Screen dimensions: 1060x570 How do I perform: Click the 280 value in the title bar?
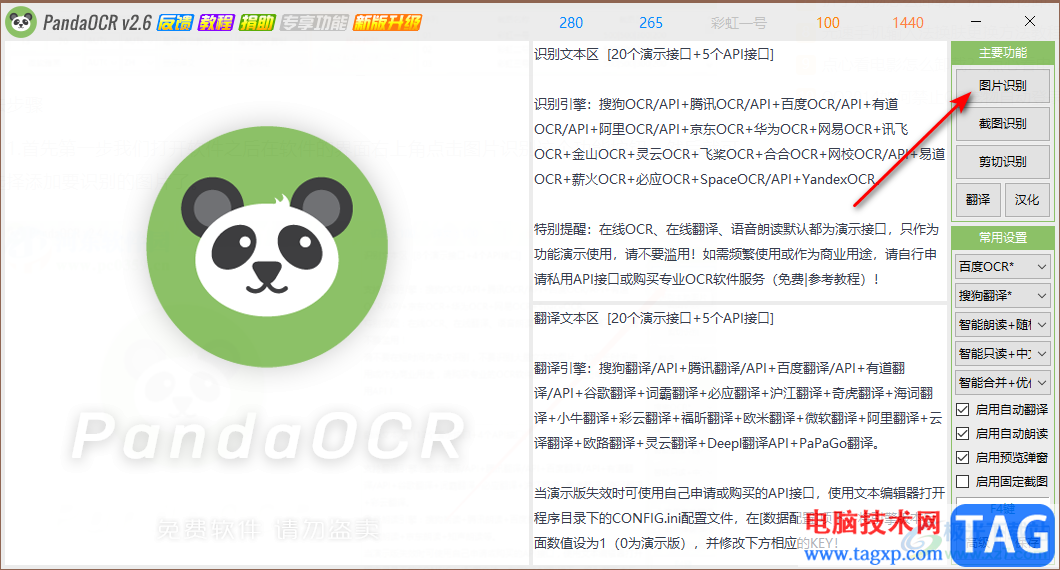point(571,23)
